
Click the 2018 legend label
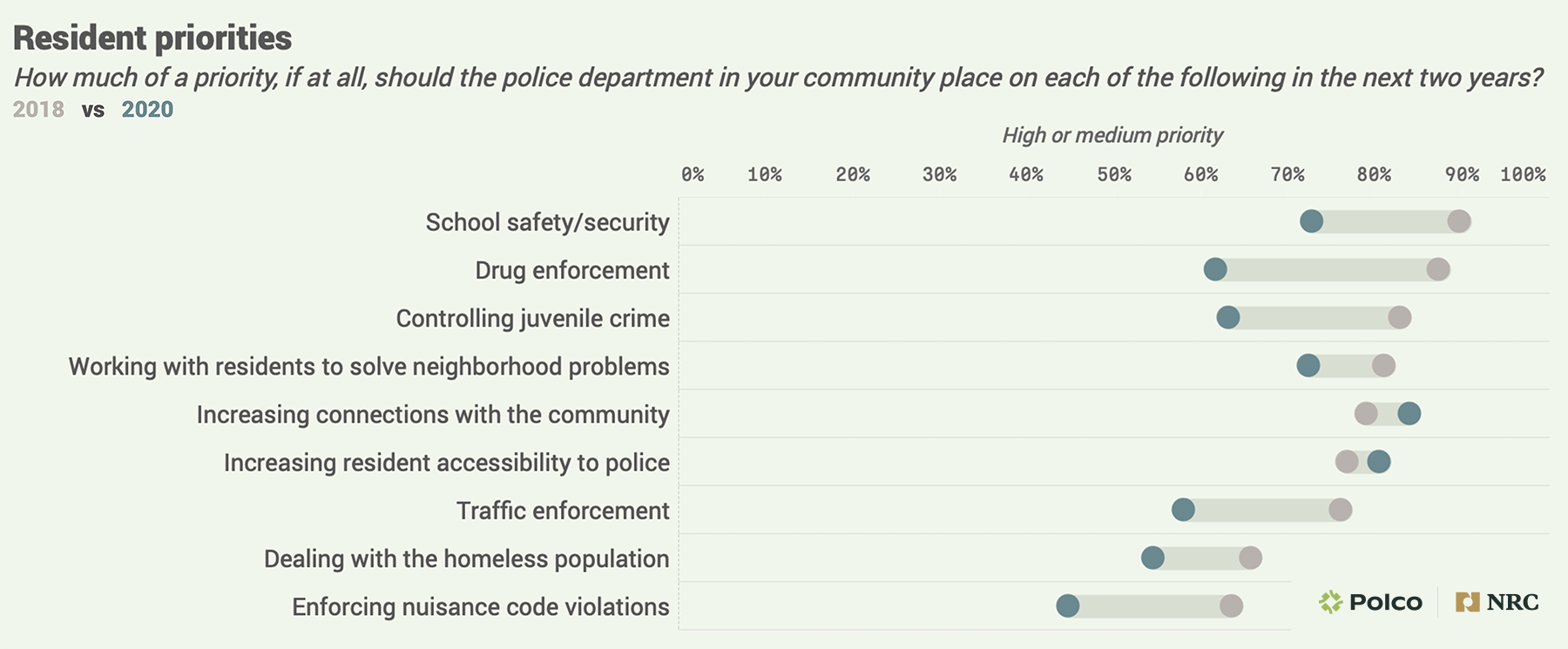point(38,110)
